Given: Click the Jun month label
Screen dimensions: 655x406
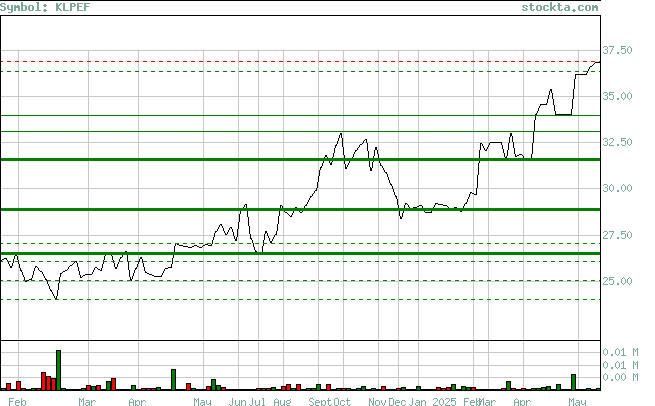Looking at the screenshot, I should tap(238, 402).
